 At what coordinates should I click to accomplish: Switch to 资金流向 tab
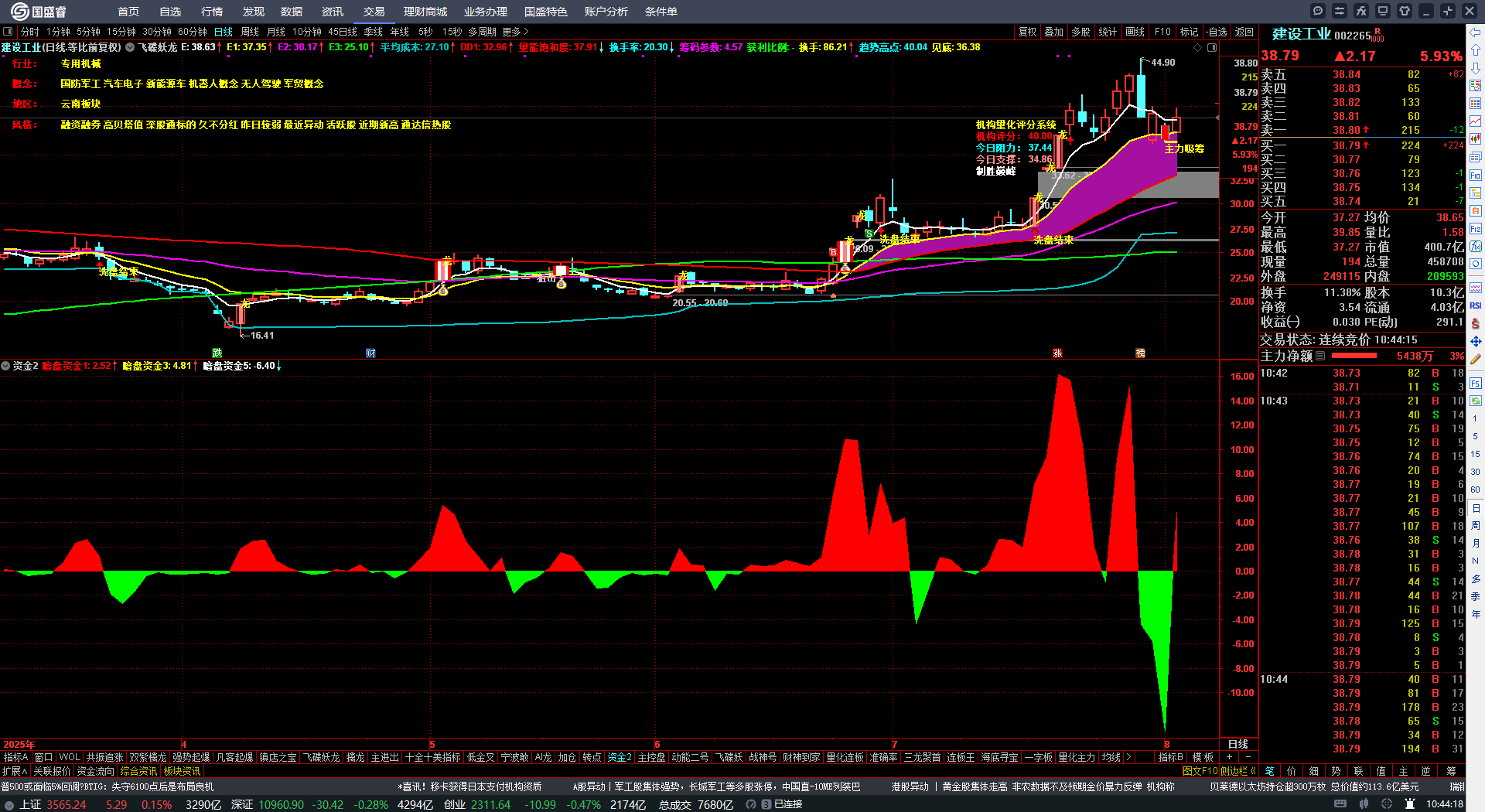[x=96, y=771]
